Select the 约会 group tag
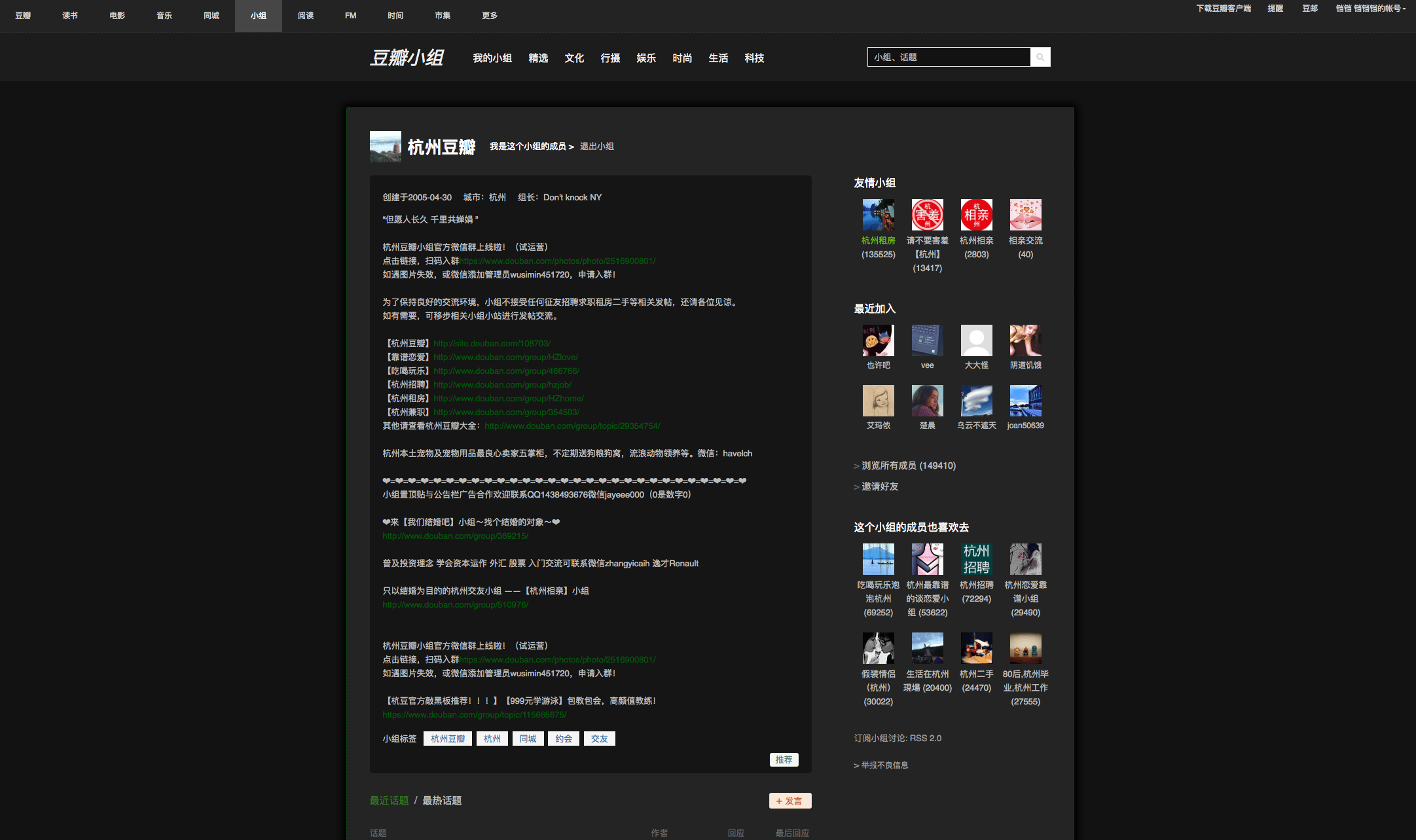Screen dimensions: 1416x840 [564, 739]
